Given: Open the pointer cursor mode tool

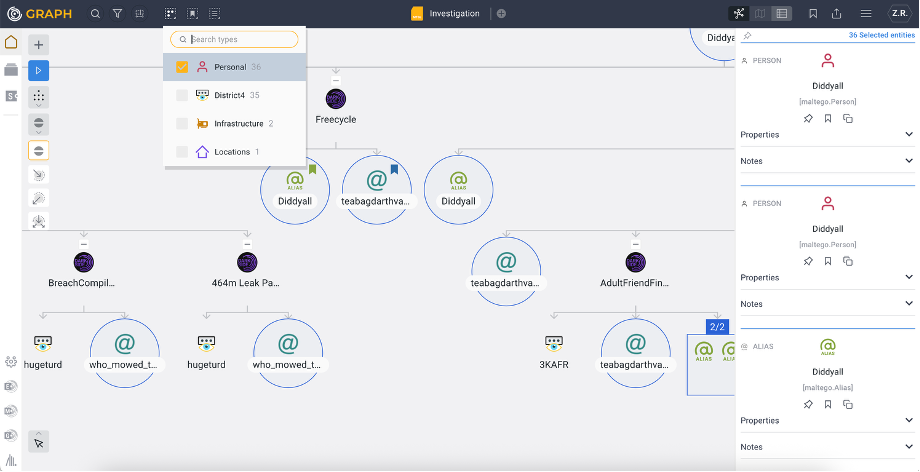Looking at the screenshot, I should 39,441.
